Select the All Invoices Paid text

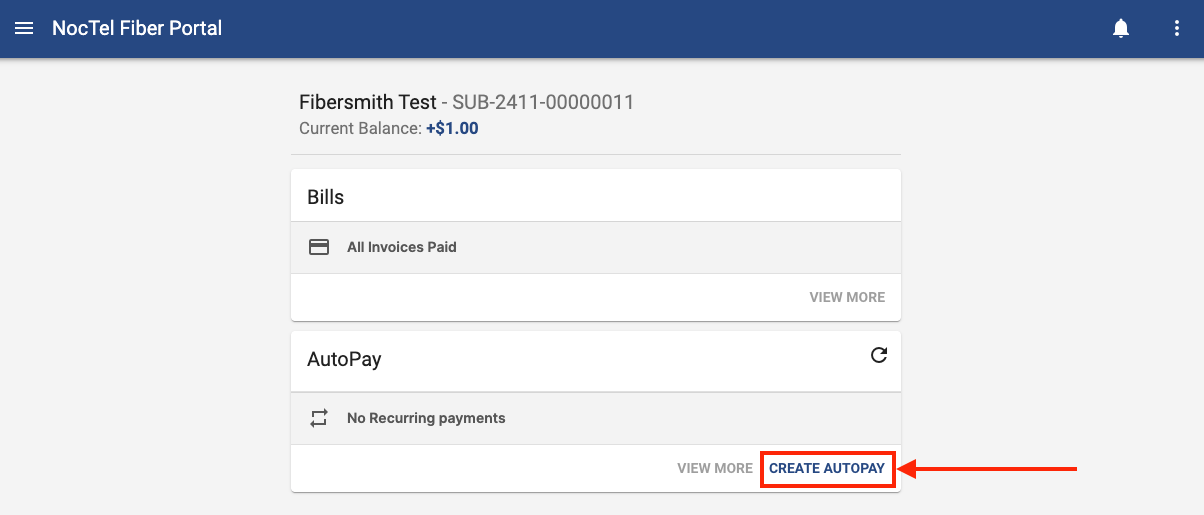point(401,247)
